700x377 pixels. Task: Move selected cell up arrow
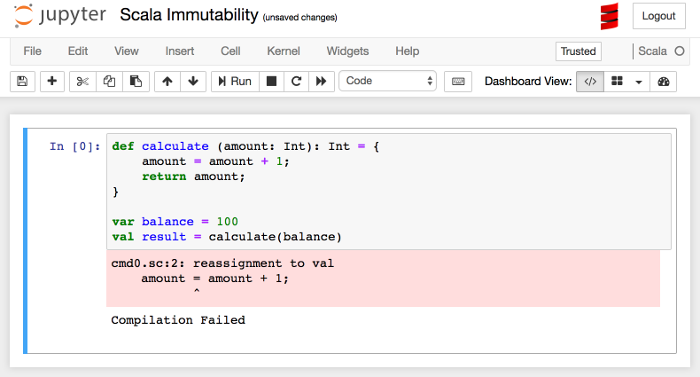(x=167, y=81)
